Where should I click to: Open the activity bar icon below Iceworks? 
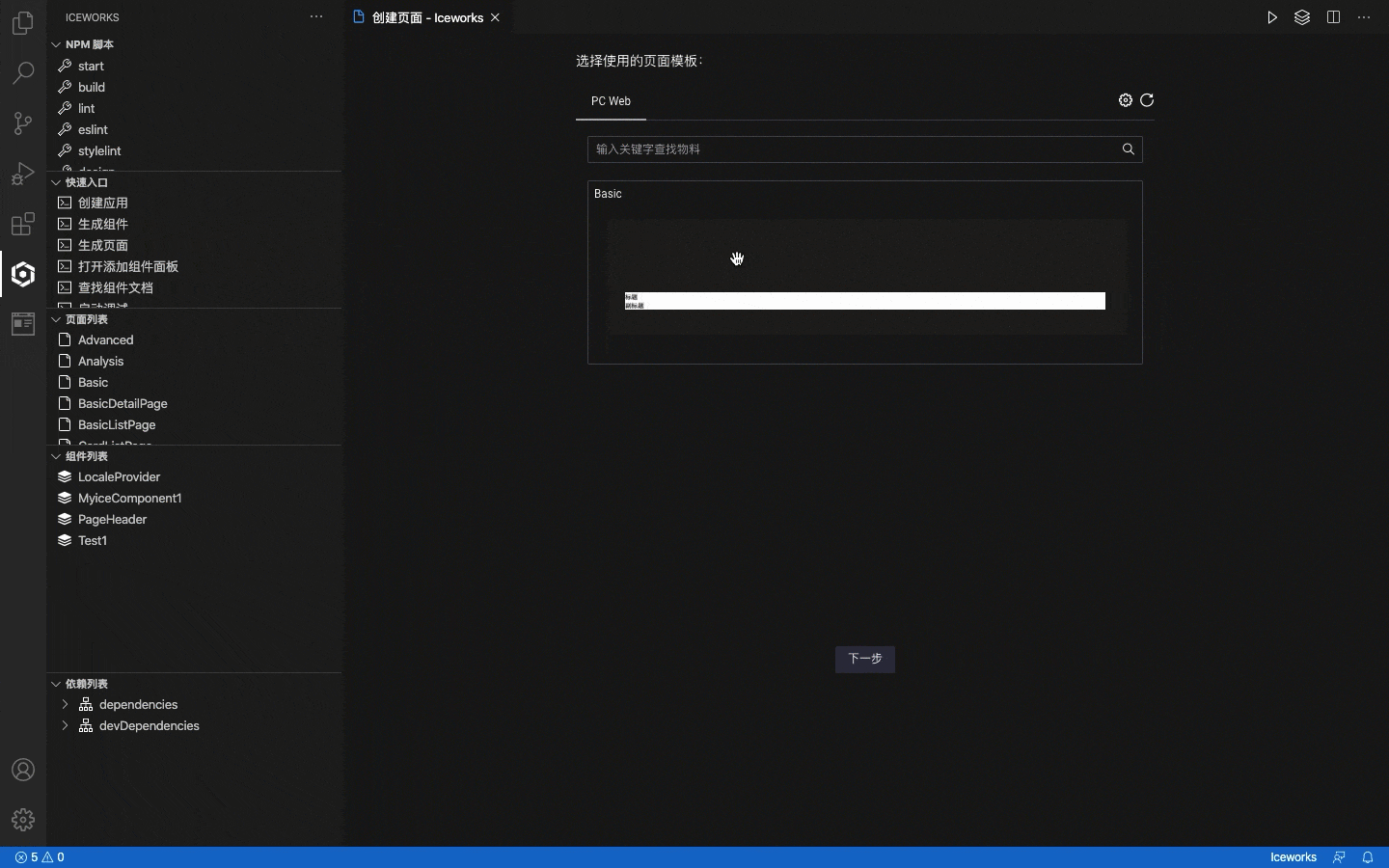click(23, 324)
